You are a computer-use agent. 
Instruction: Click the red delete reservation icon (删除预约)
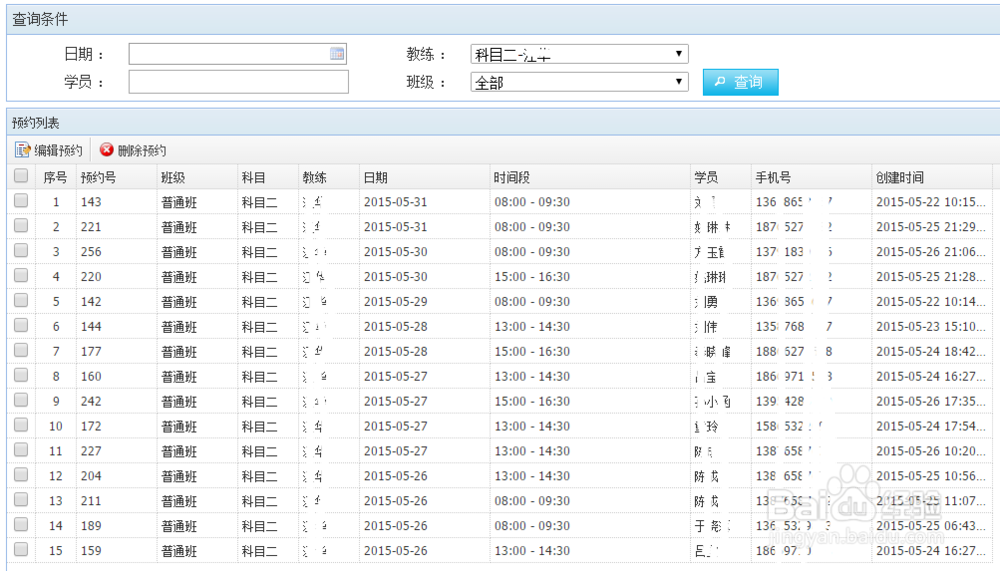(x=107, y=149)
